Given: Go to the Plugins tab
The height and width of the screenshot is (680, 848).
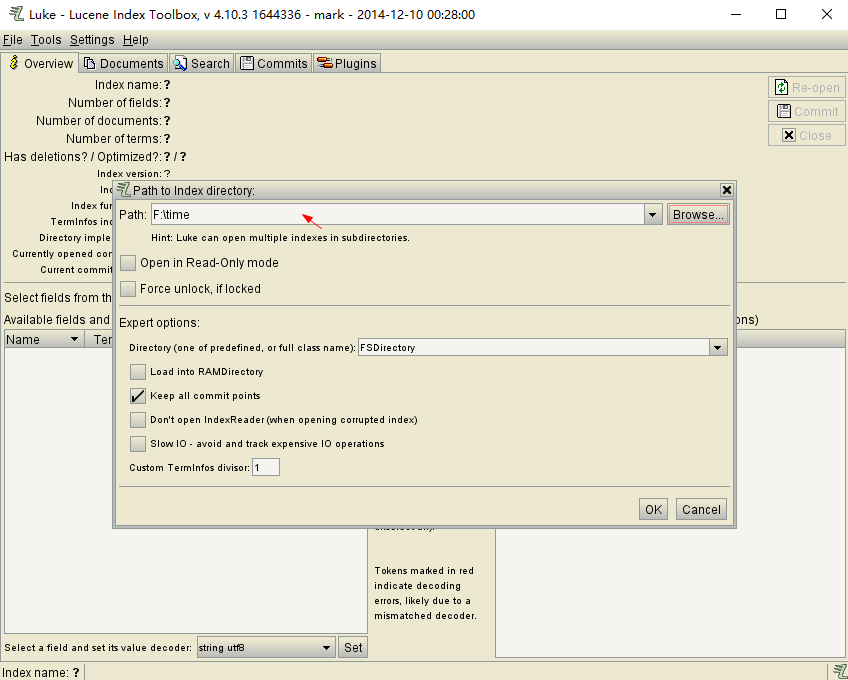Looking at the screenshot, I should [347, 63].
